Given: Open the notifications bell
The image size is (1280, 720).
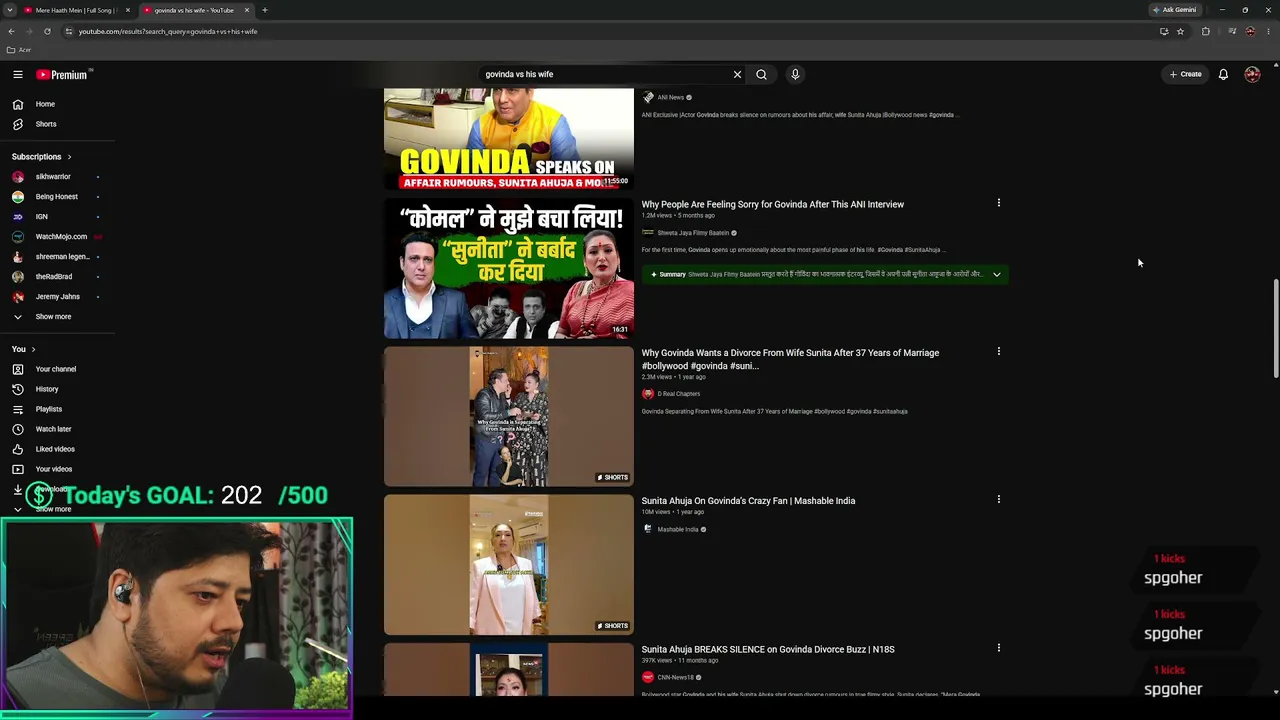Looking at the screenshot, I should pyautogui.click(x=1223, y=74).
